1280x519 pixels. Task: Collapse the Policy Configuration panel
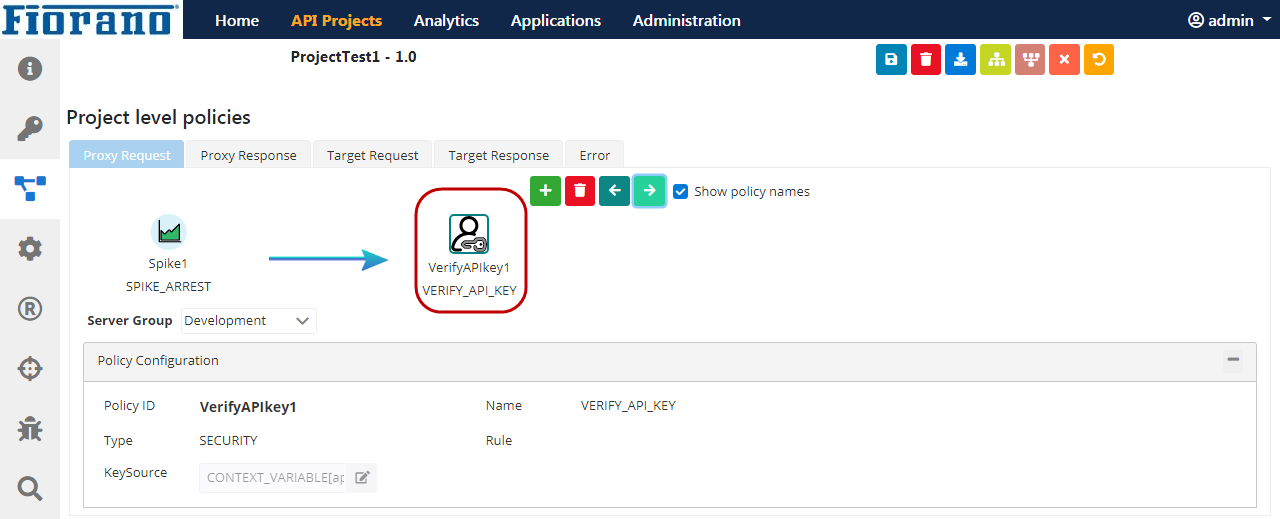[x=1233, y=360]
